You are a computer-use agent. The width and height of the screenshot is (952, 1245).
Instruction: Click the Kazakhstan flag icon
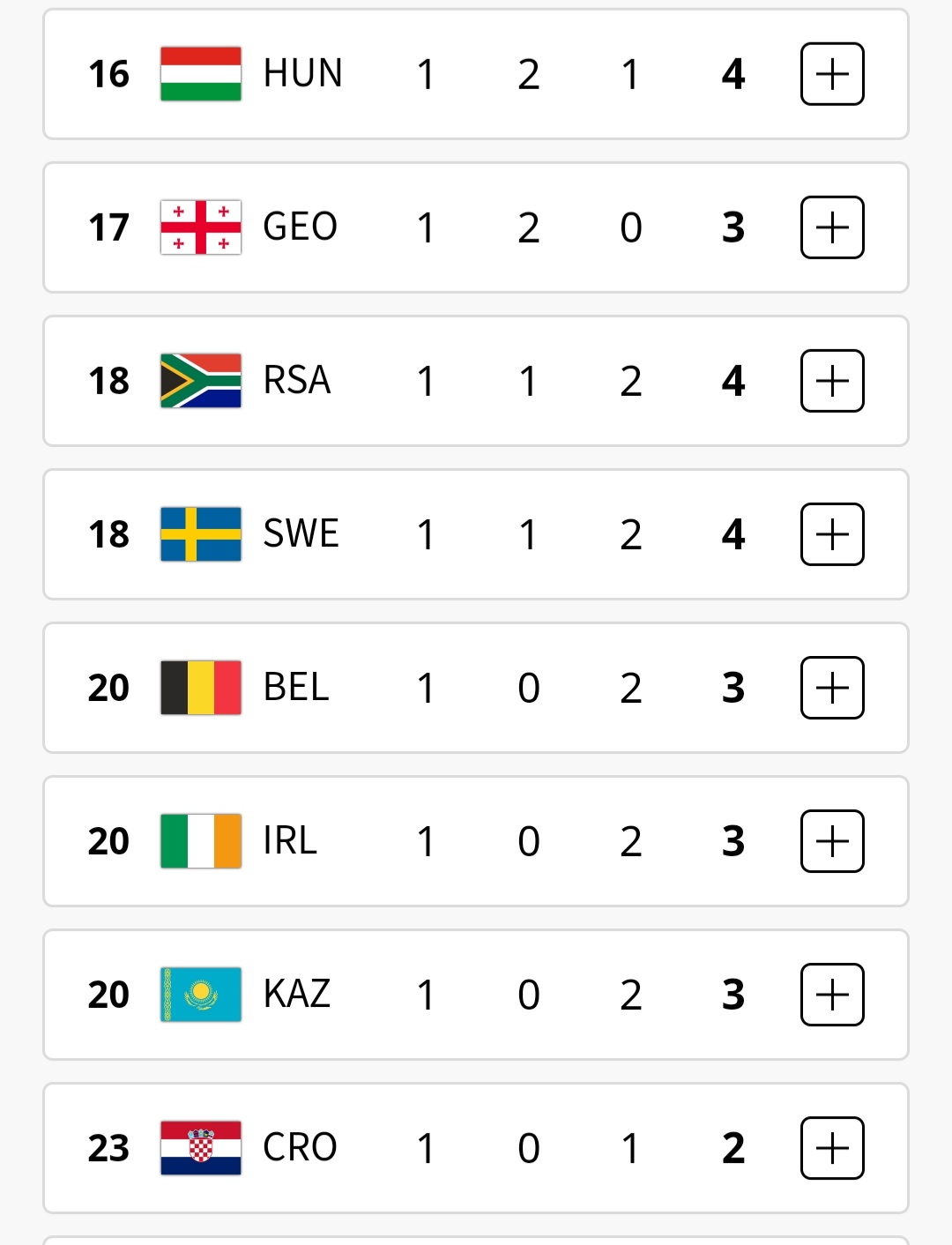[201, 995]
